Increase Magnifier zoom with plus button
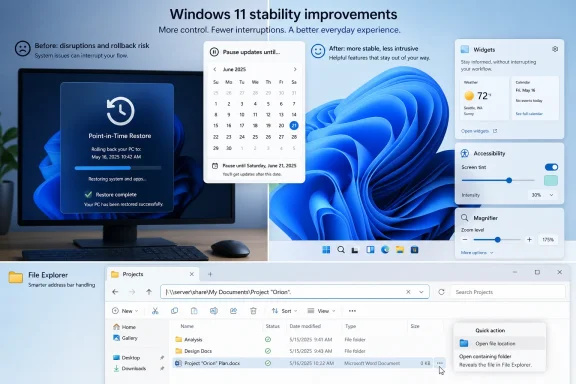The image size is (576, 384). tap(529, 240)
